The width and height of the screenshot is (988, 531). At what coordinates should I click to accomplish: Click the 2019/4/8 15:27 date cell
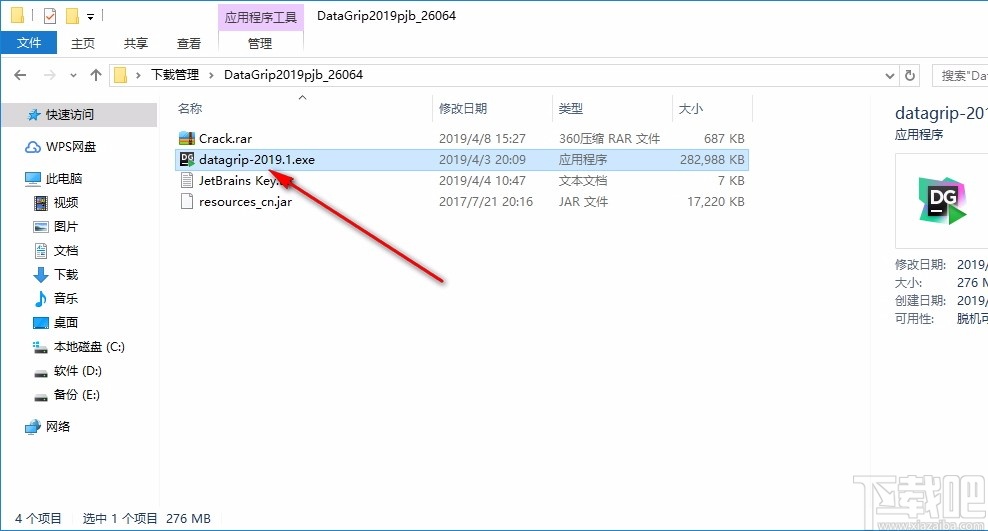pos(482,139)
